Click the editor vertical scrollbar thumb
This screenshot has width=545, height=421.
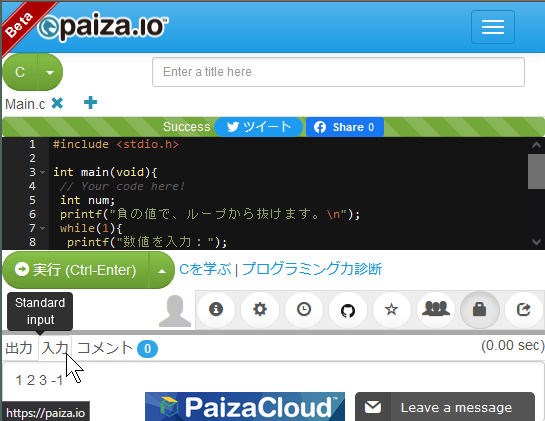pyautogui.click(x=536, y=171)
